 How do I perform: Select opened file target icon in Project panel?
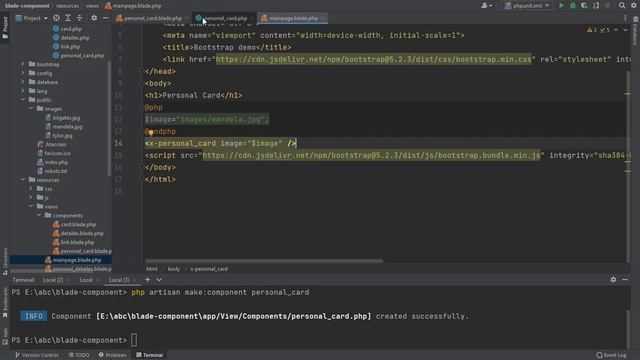[x=56, y=18]
